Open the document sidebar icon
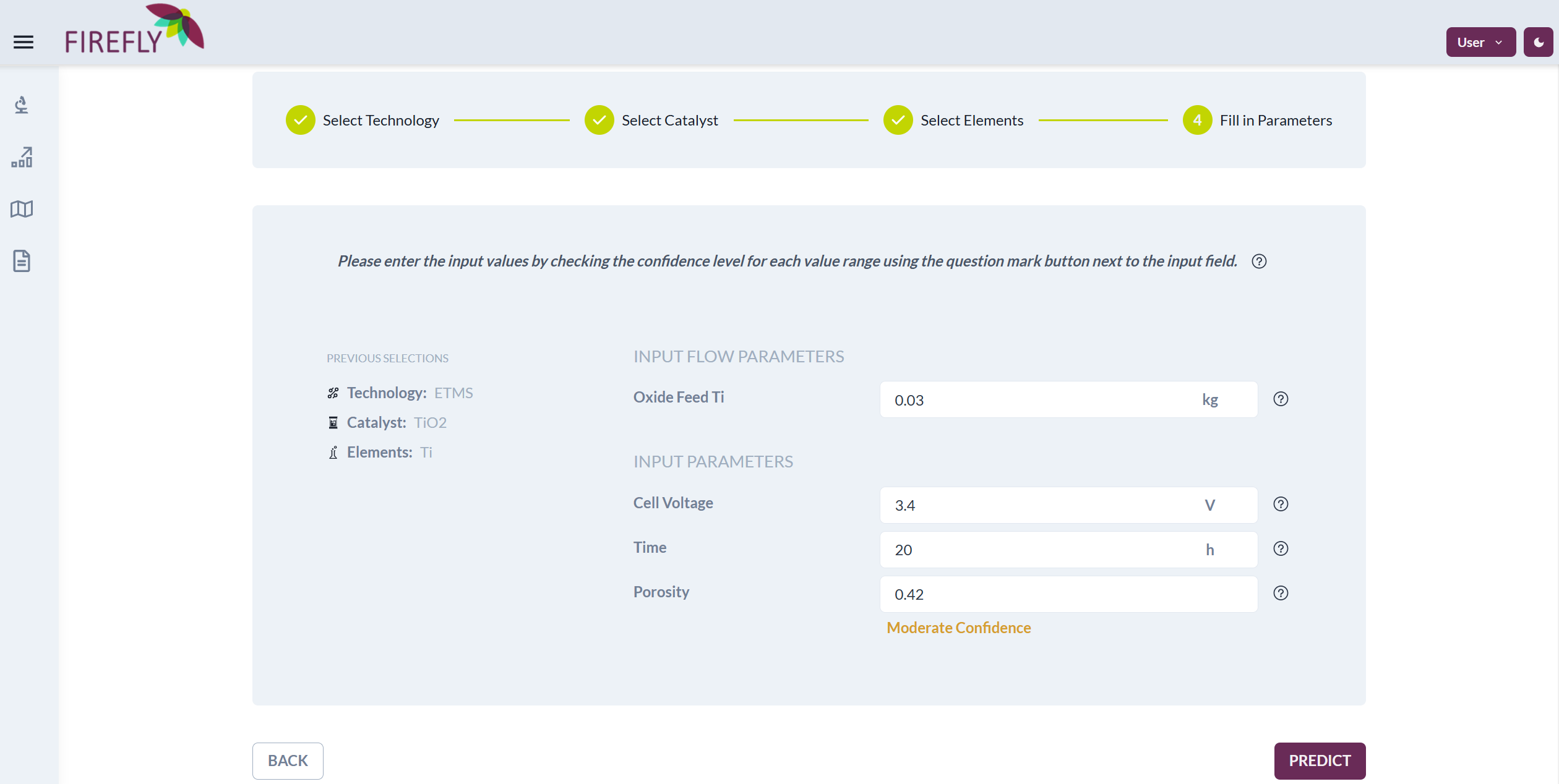 click(22, 261)
